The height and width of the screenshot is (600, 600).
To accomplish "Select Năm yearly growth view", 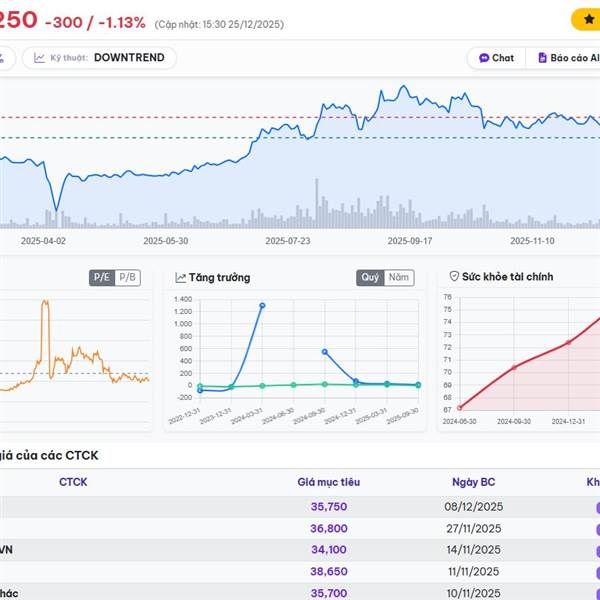I will tap(399, 277).
